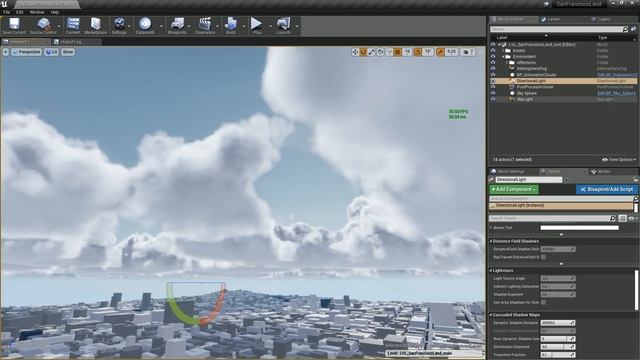Toggle visibility eye for Environment folder

tap(493, 57)
